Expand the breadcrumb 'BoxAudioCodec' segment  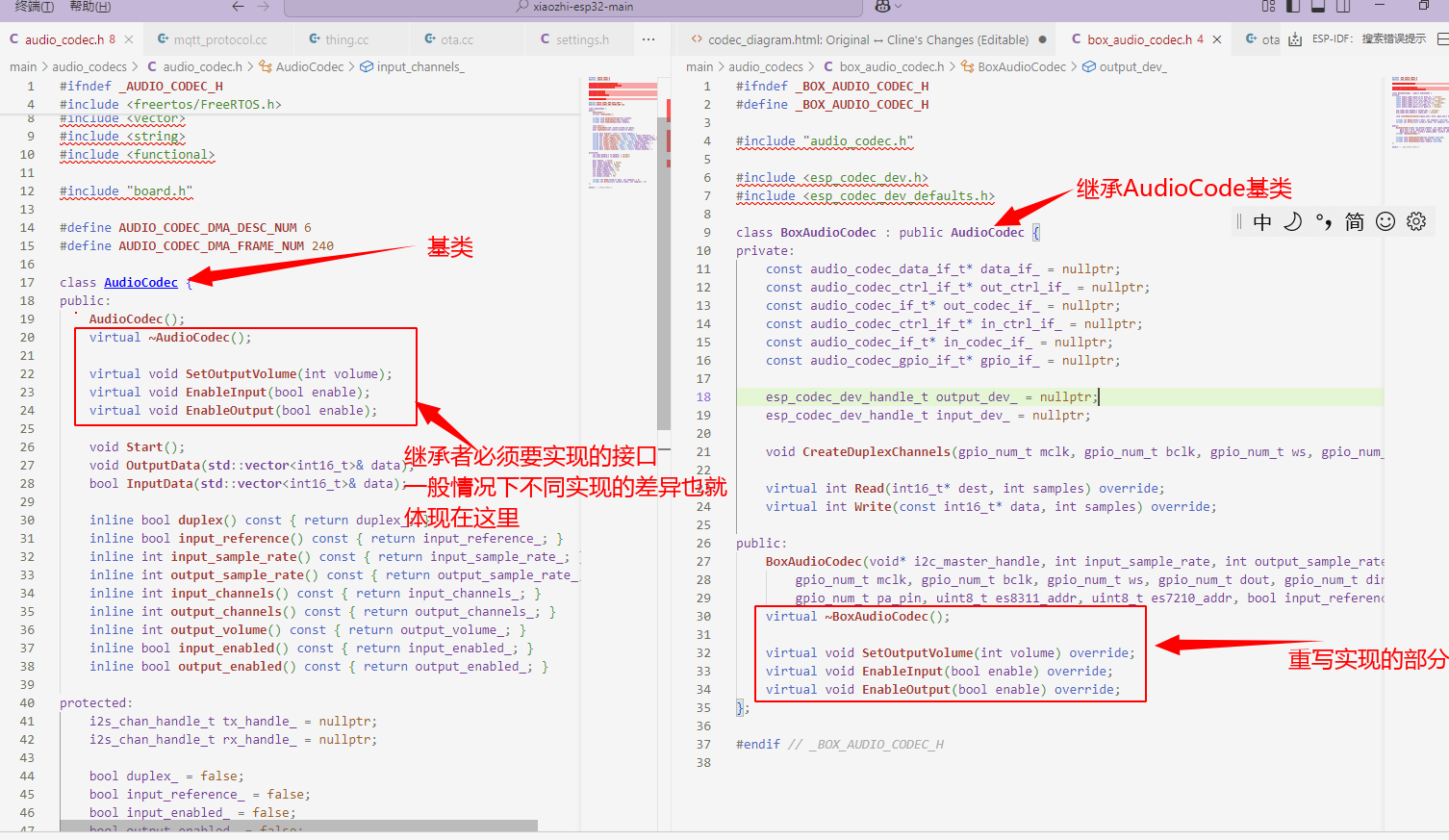(1022, 66)
